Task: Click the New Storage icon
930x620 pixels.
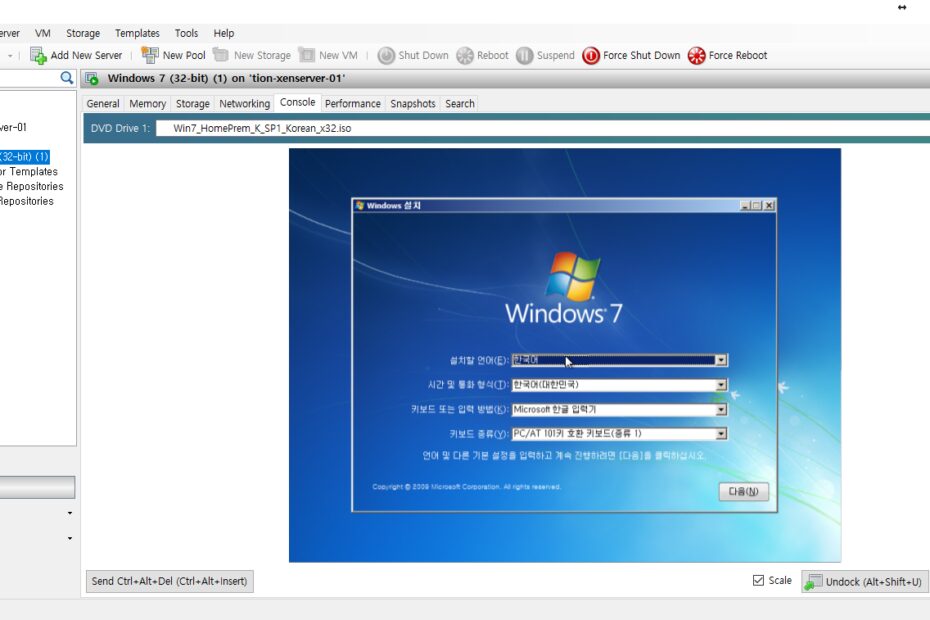Action: [221, 55]
